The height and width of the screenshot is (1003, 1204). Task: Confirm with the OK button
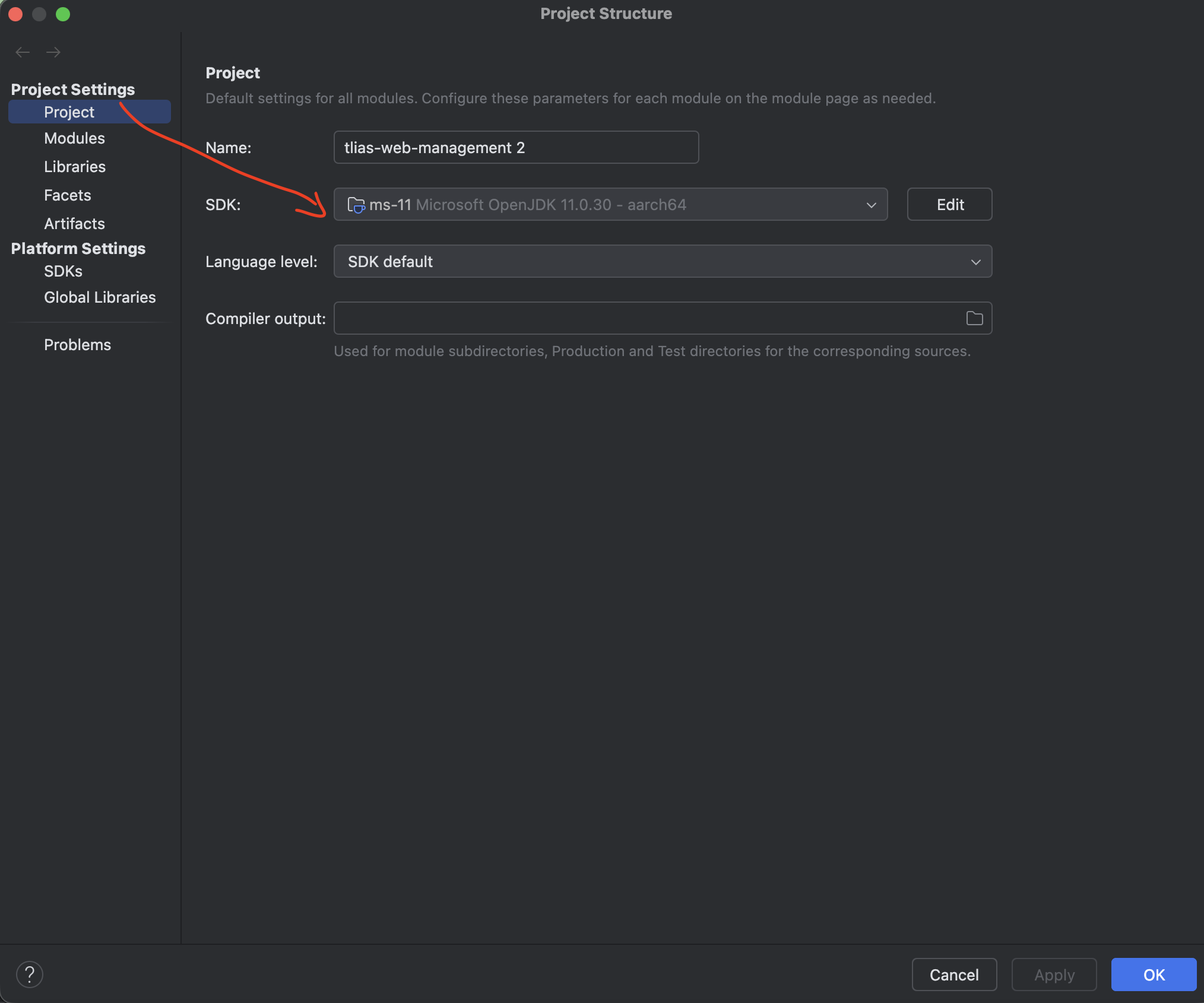(1154, 975)
